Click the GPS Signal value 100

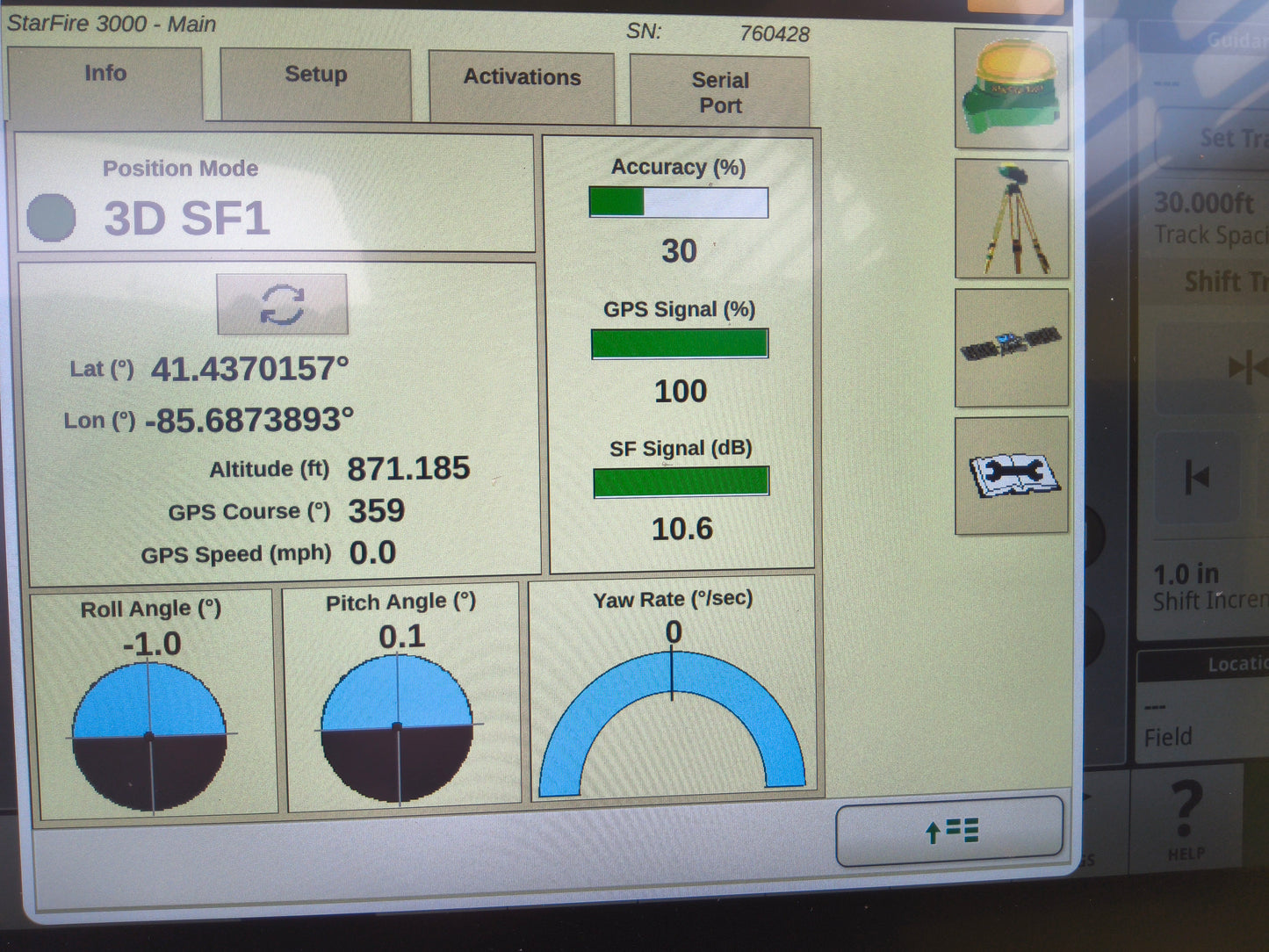pyautogui.click(x=681, y=392)
